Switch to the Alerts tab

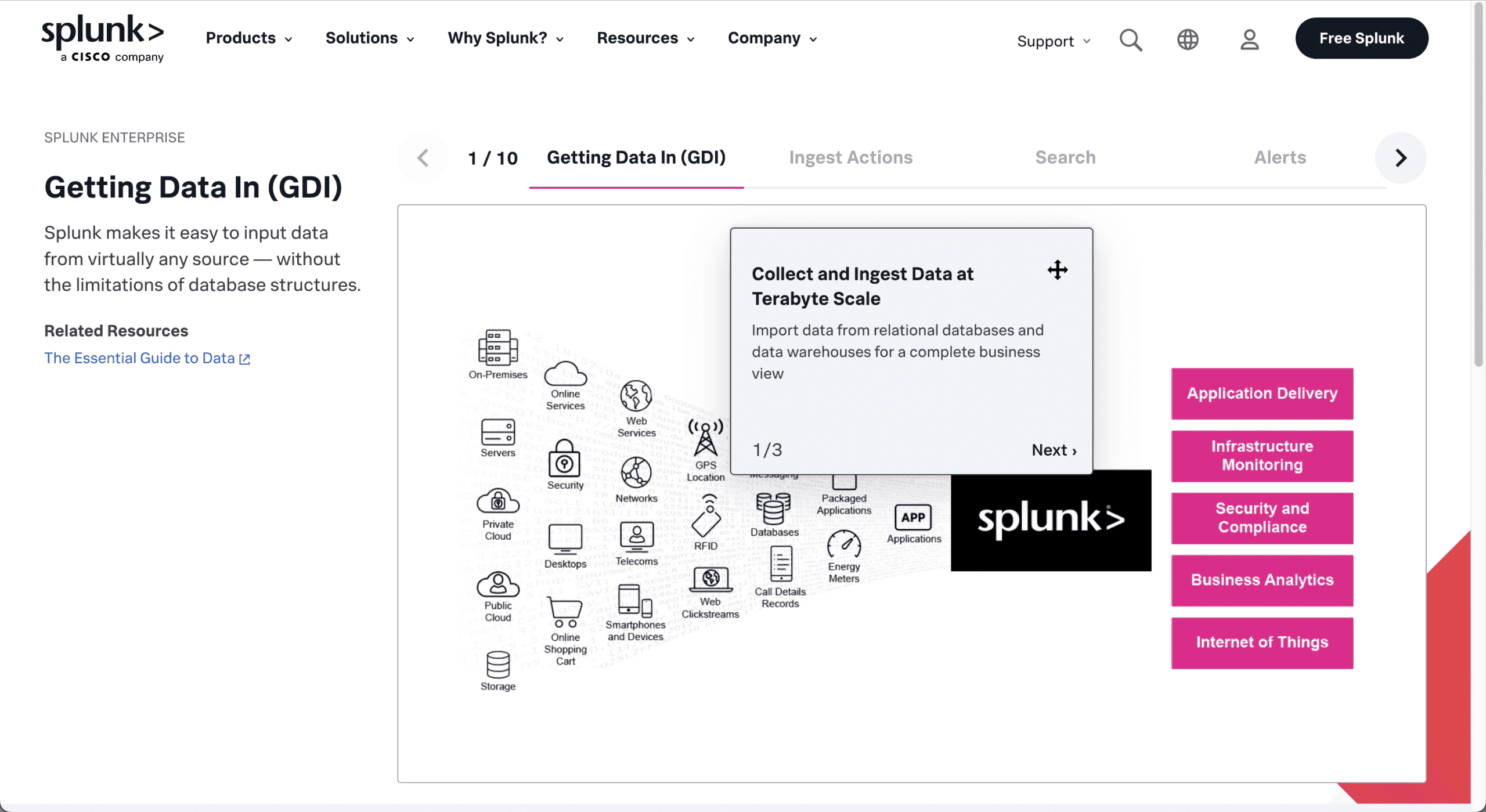1279,157
